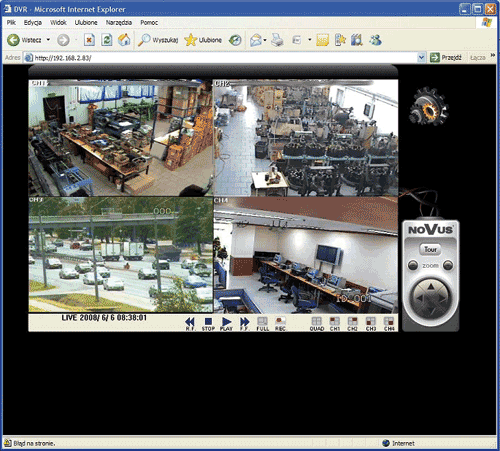Select the QUAD view layout
The height and width of the screenshot is (451, 500).
pos(317,323)
